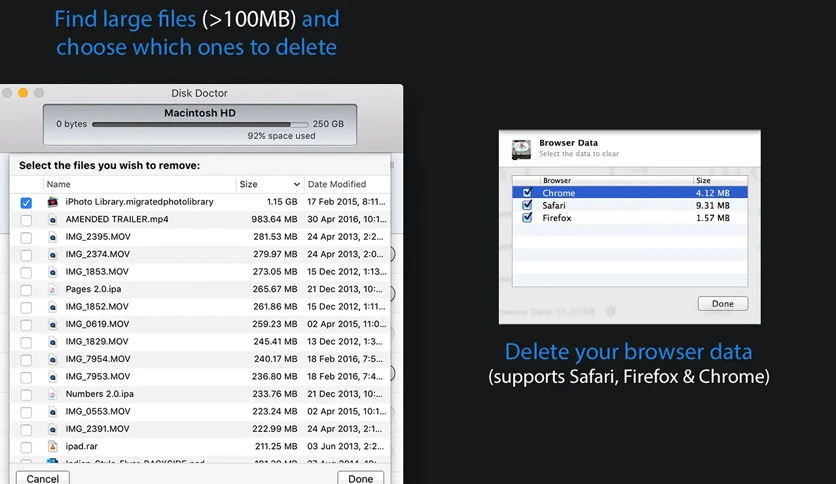Click the ipad.rar archive icon
Screen dimensions: 836x484
pyautogui.click(x=52, y=447)
